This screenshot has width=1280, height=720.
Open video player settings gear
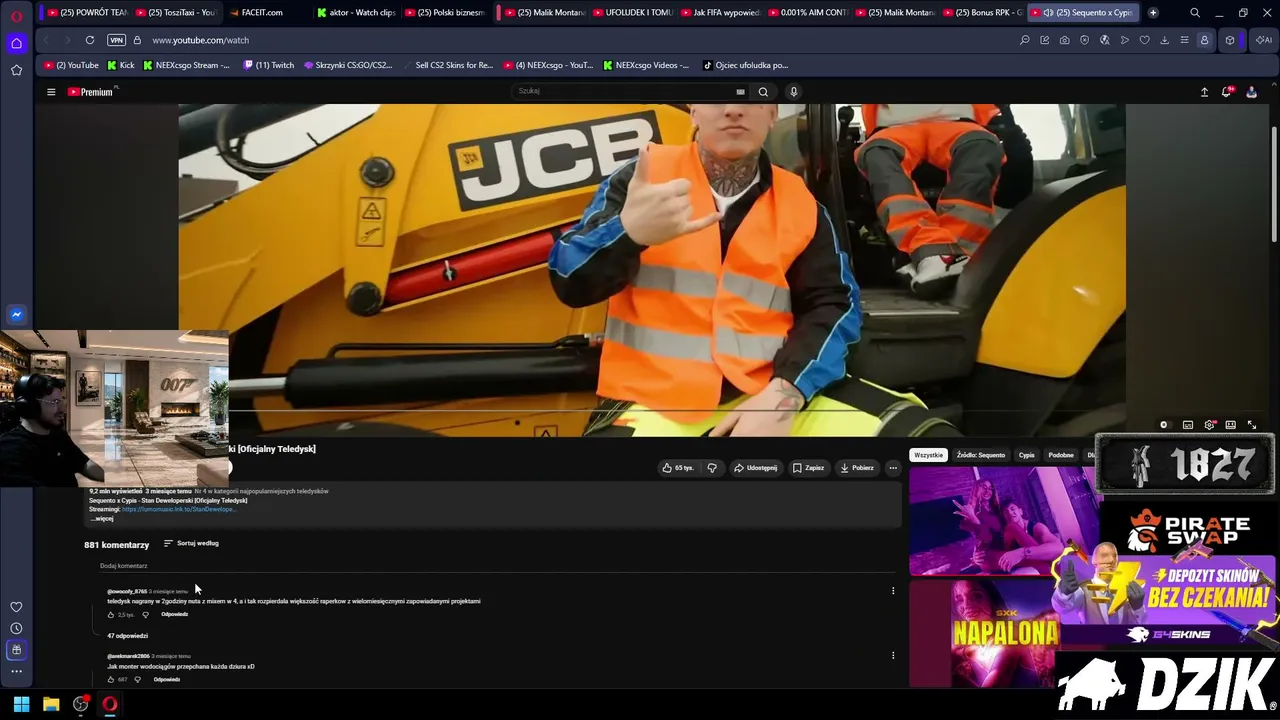pyautogui.click(x=1210, y=425)
